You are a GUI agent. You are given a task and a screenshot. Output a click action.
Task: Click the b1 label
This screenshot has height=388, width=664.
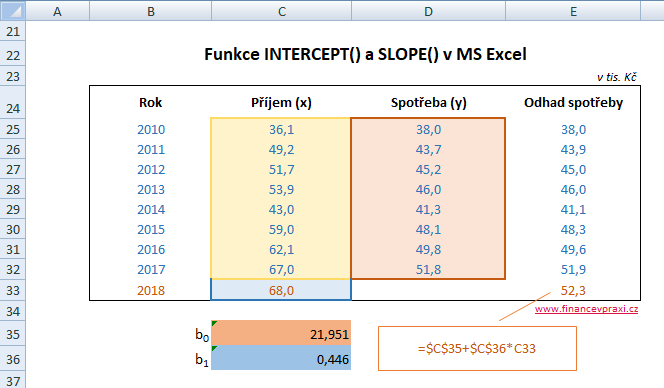(202, 360)
